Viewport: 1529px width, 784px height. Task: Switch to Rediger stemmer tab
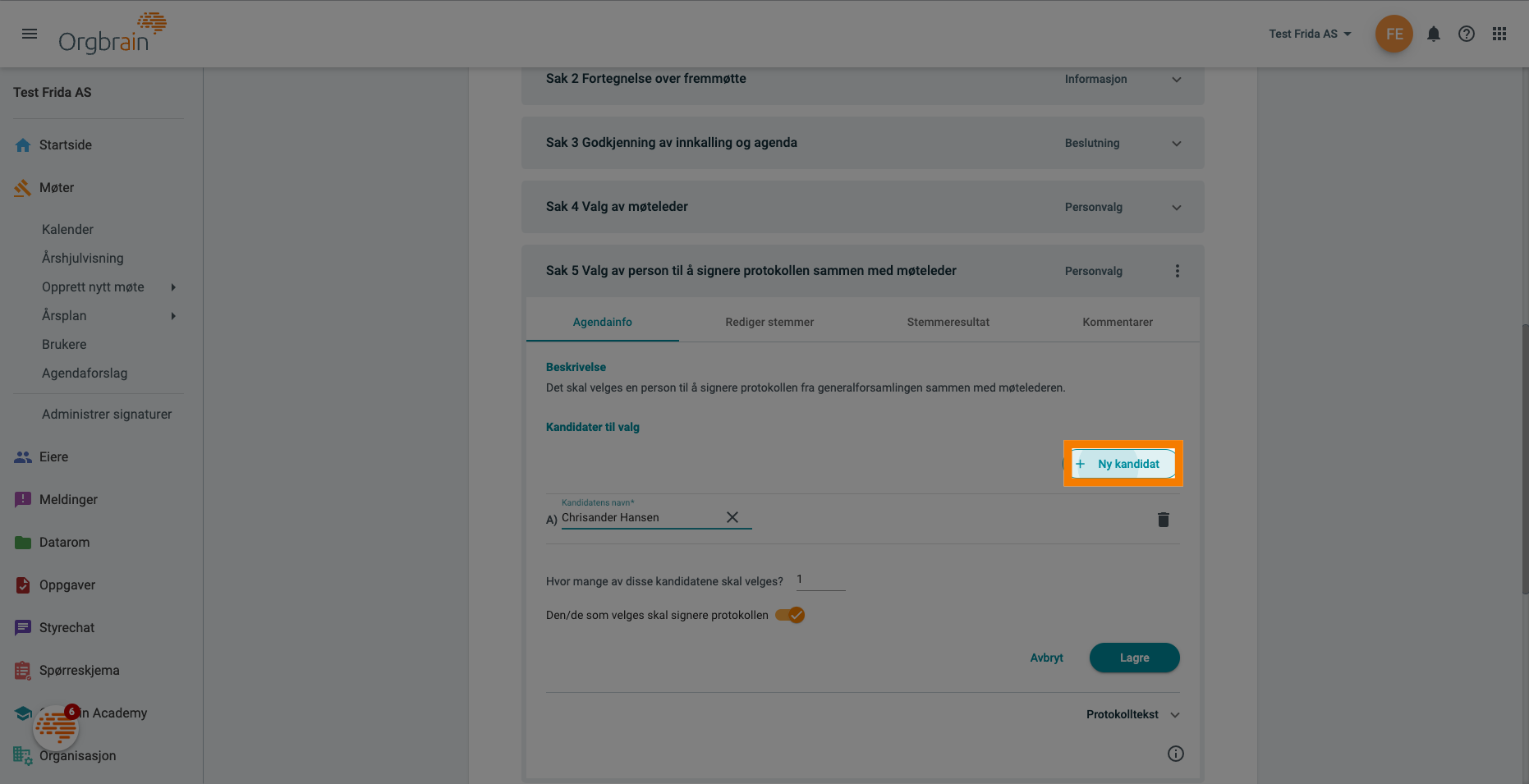769,322
